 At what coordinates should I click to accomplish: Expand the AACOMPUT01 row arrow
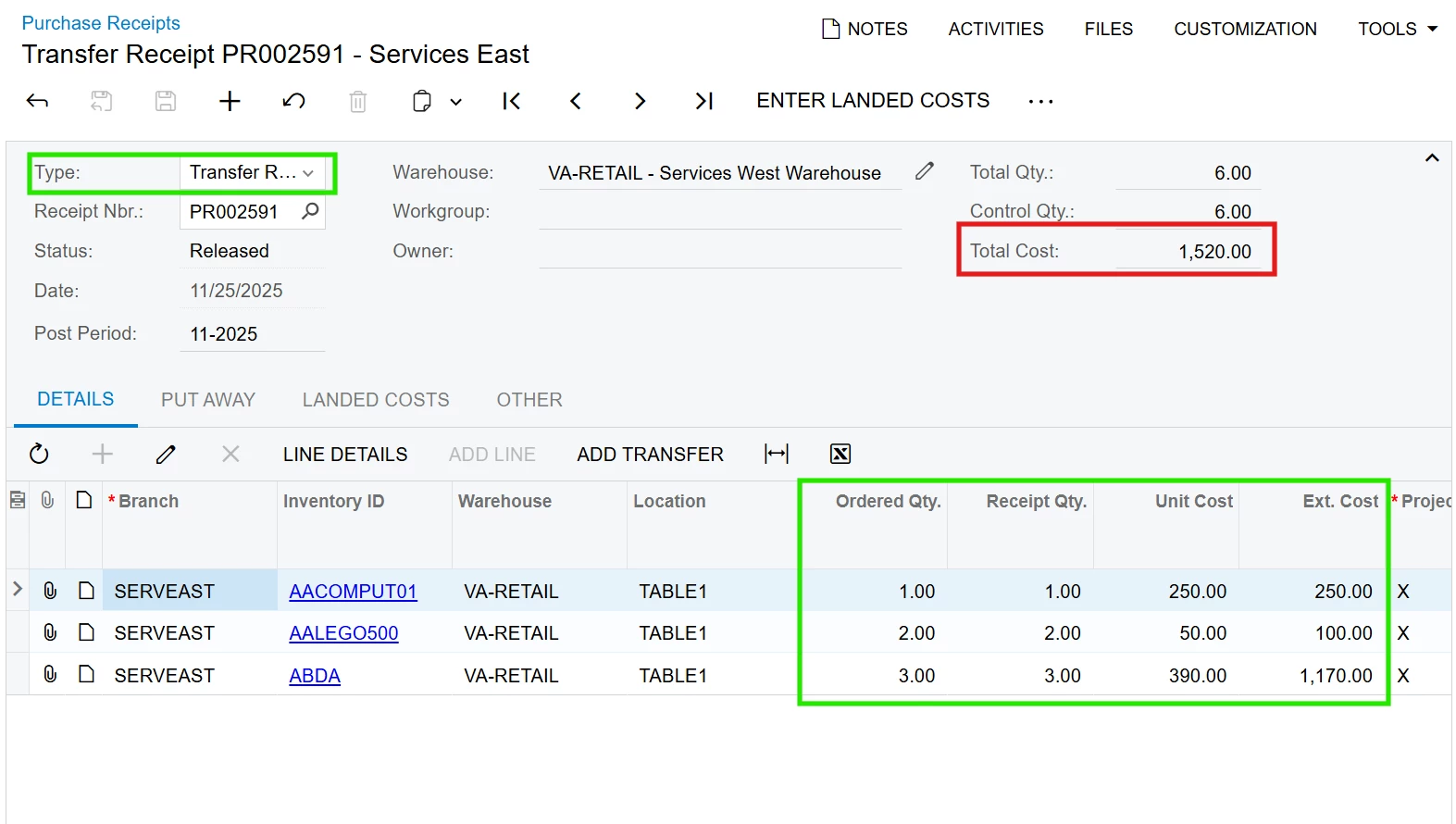[x=17, y=589]
